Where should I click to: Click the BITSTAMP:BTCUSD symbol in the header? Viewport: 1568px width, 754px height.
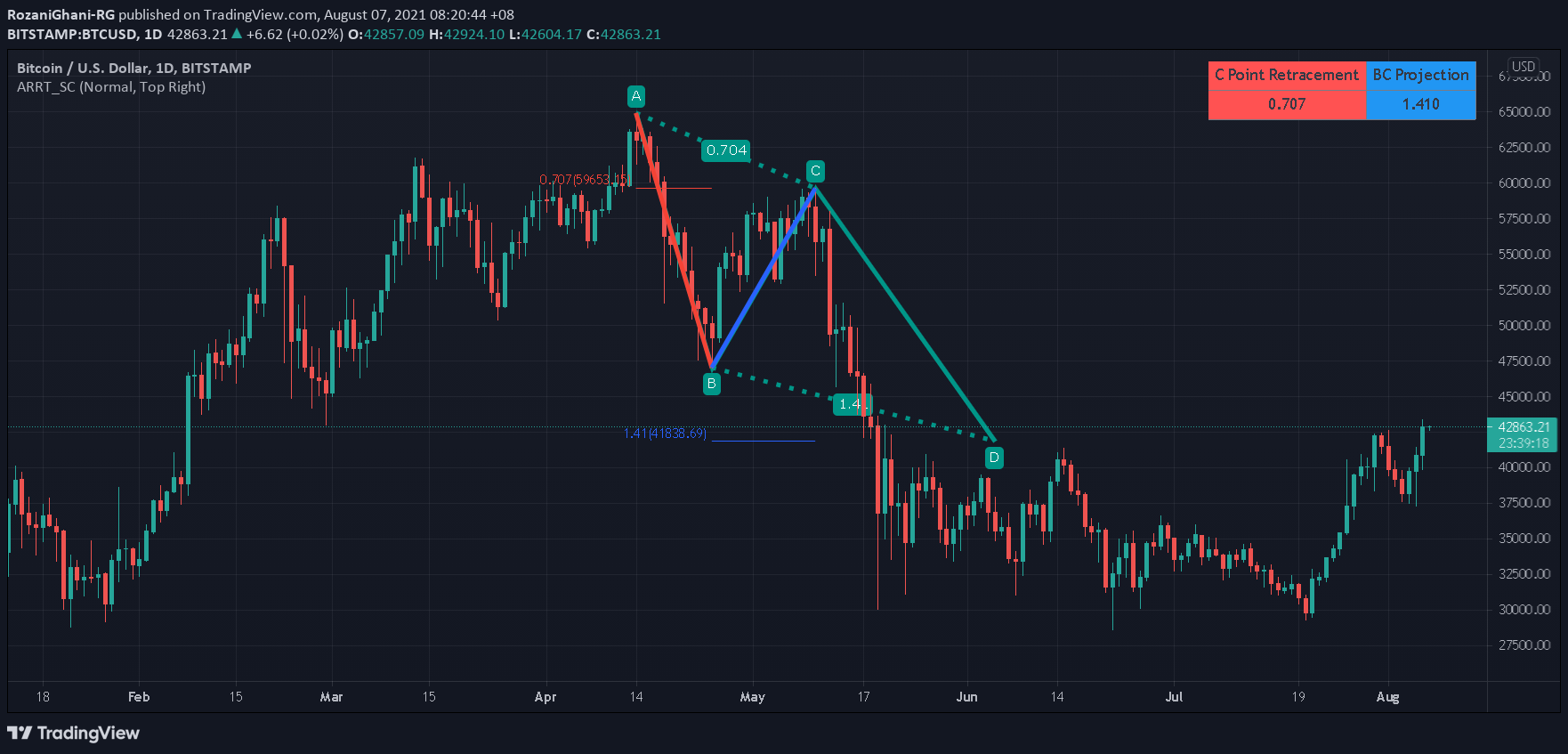pos(72,34)
